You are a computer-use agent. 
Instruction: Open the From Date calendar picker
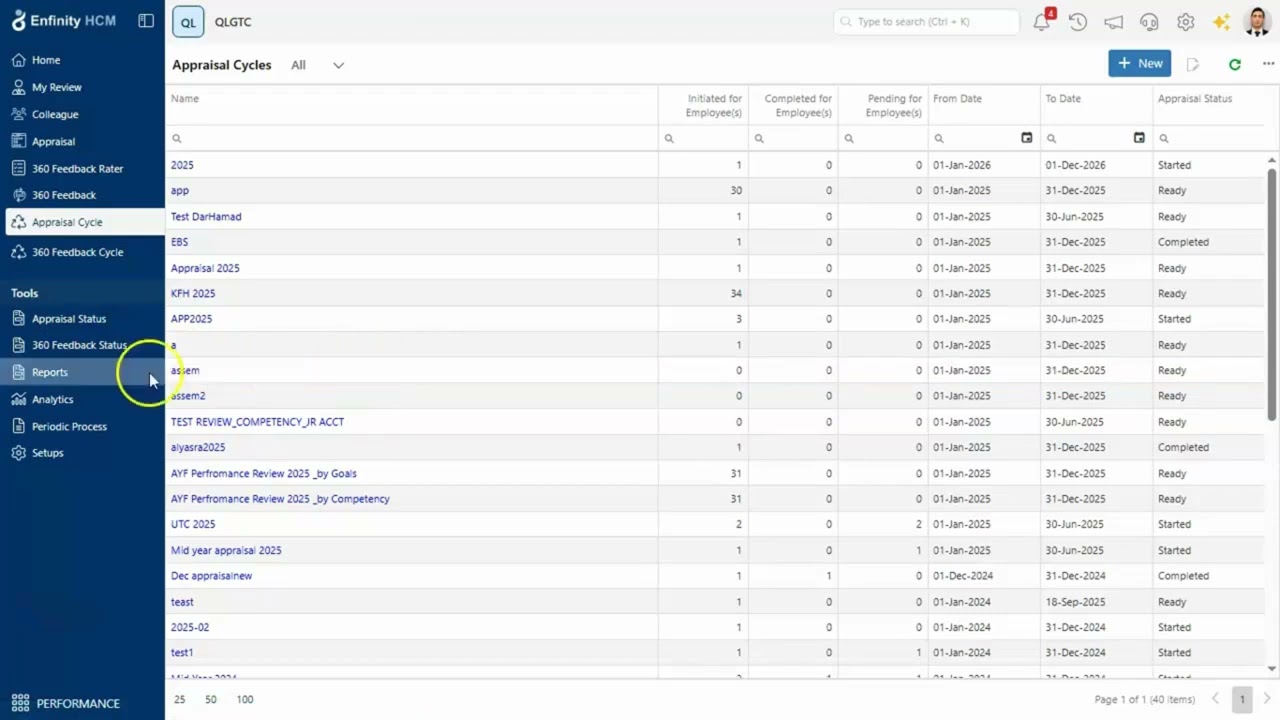(1026, 138)
